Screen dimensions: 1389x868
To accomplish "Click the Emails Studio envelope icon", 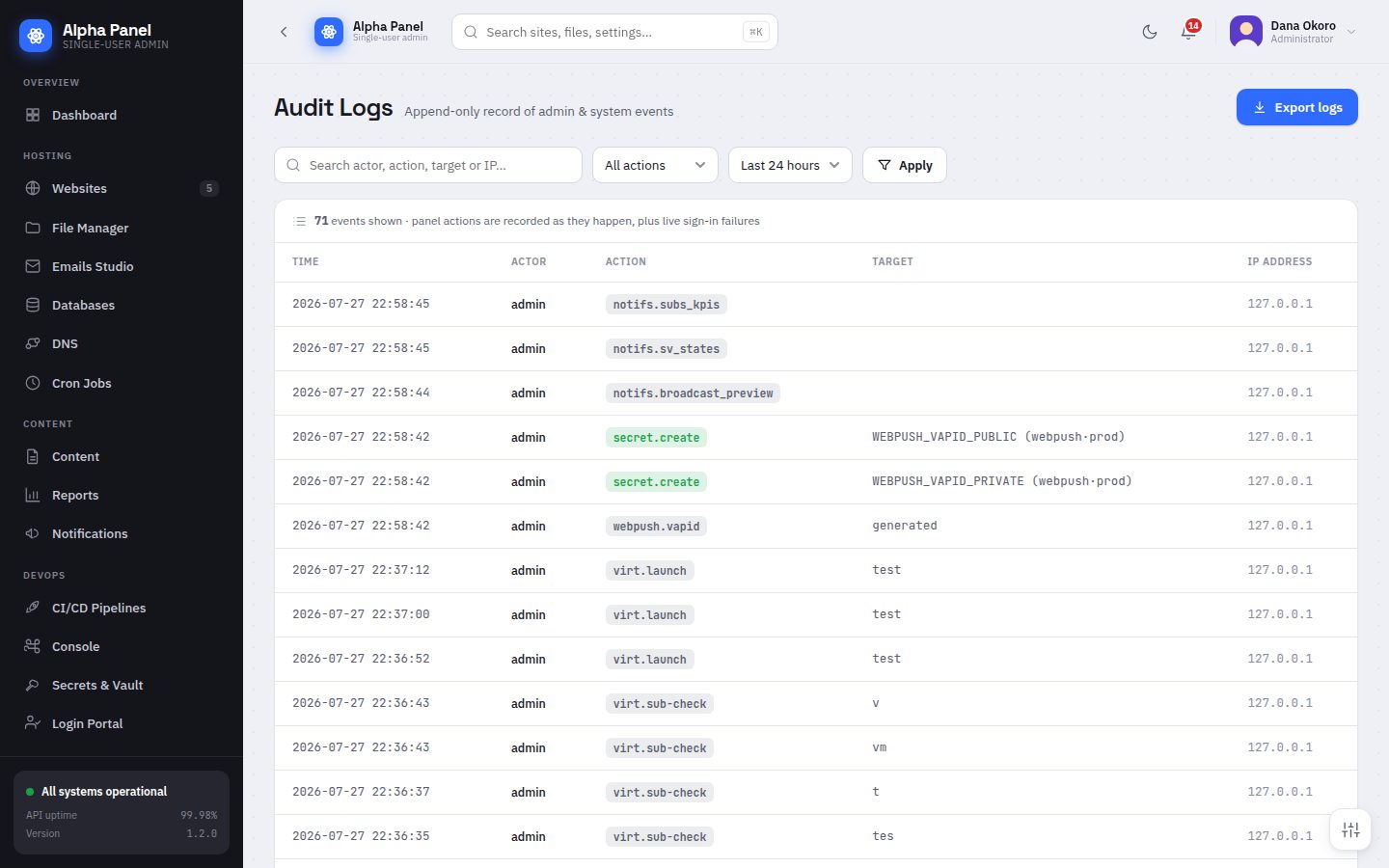I will [33, 266].
